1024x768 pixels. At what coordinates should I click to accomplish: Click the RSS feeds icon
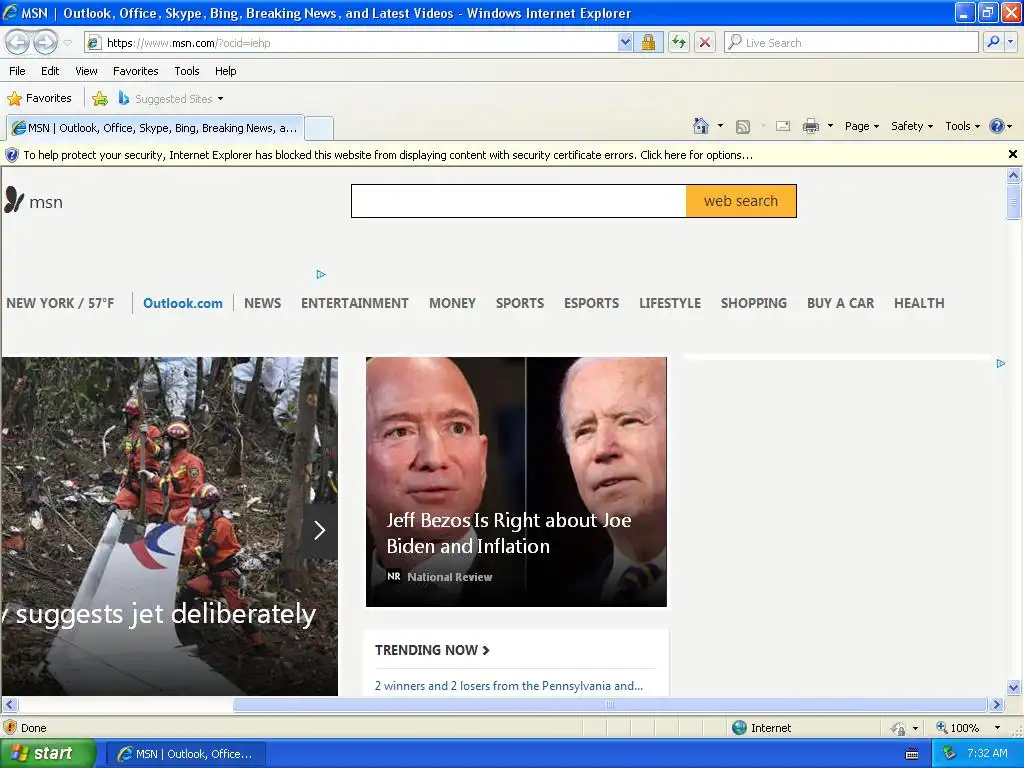[x=743, y=127]
